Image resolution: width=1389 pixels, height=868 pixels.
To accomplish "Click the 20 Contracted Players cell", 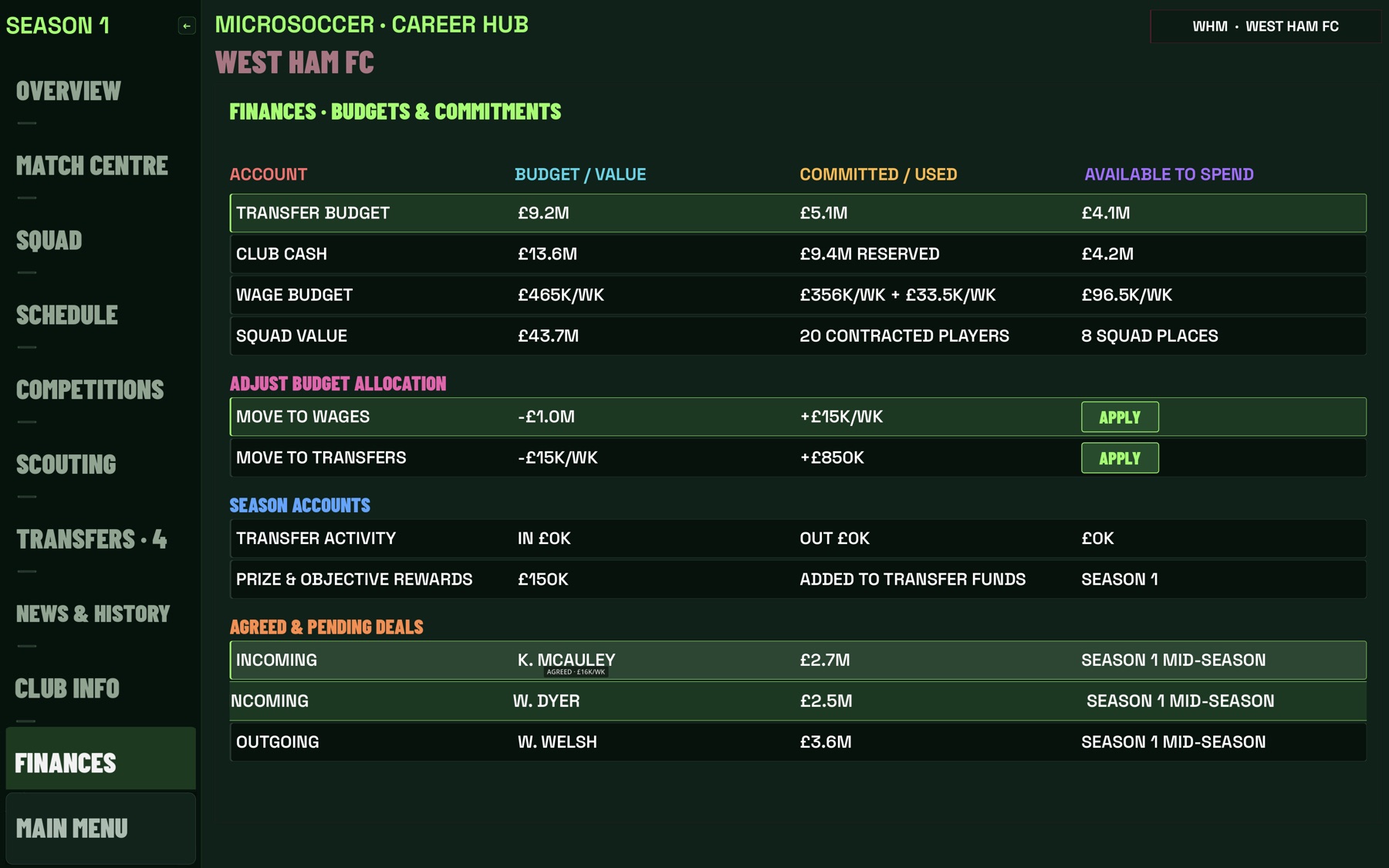I will click(904, 336).
